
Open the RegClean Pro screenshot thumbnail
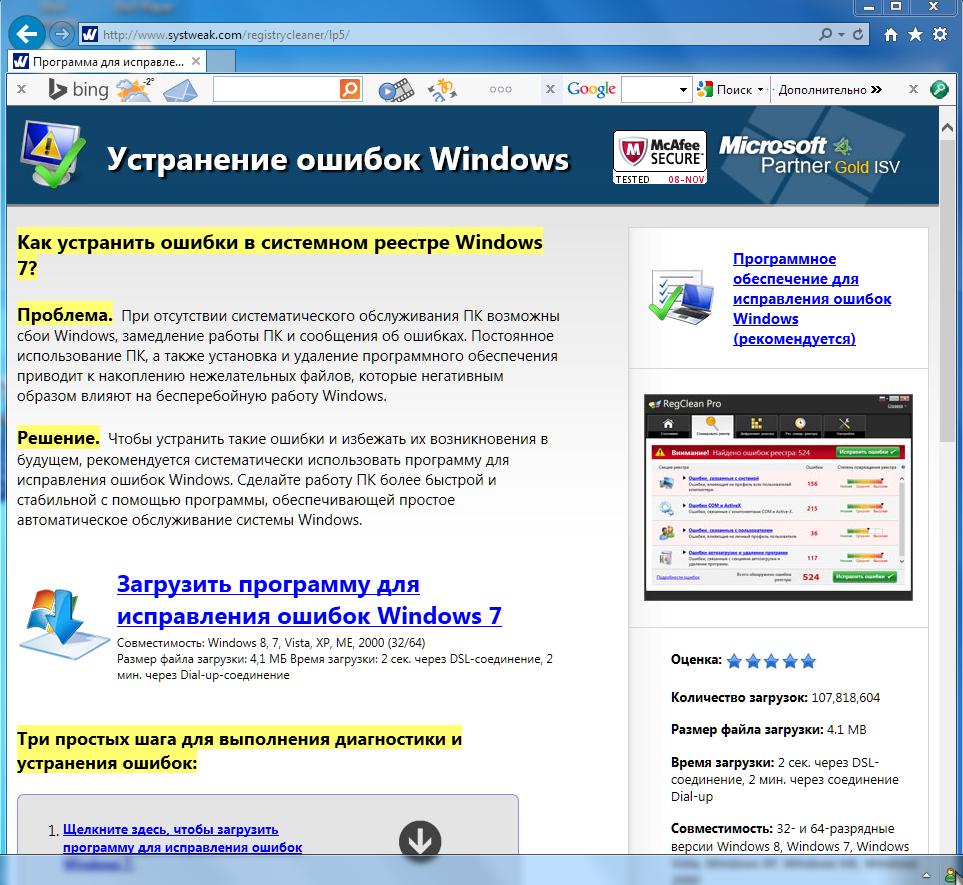pyautogui.click(x=778, y=497)
